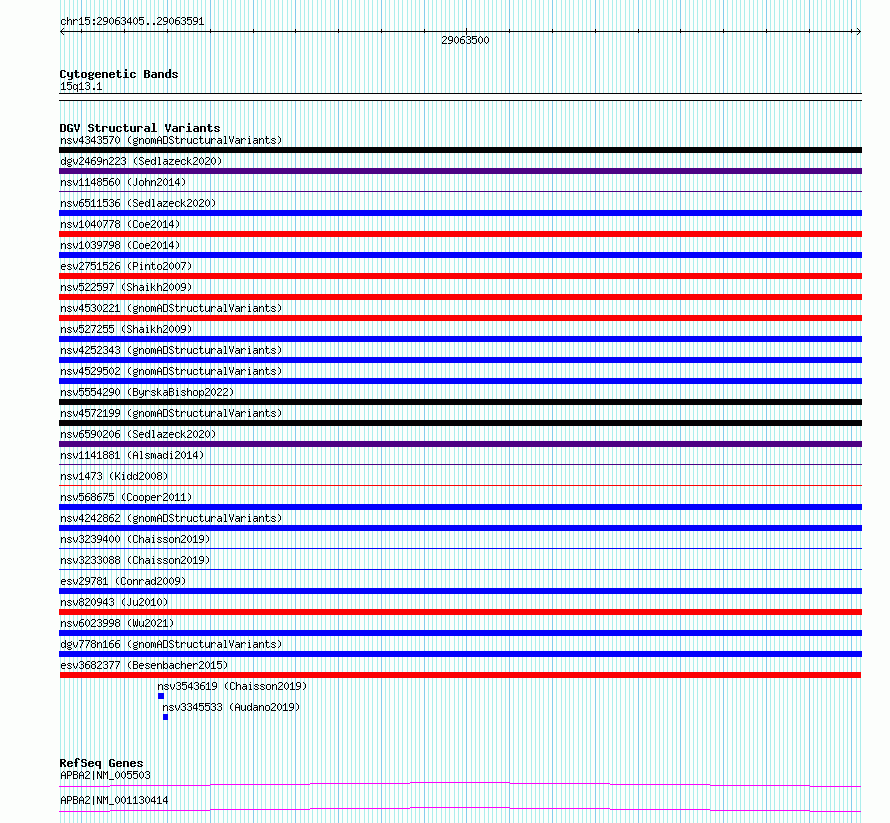The height and width of the screenshot is (823, 890).
Task: Click the nsv4343570 gnomADStructuralVariants label
Action: [x=171, y=140]
